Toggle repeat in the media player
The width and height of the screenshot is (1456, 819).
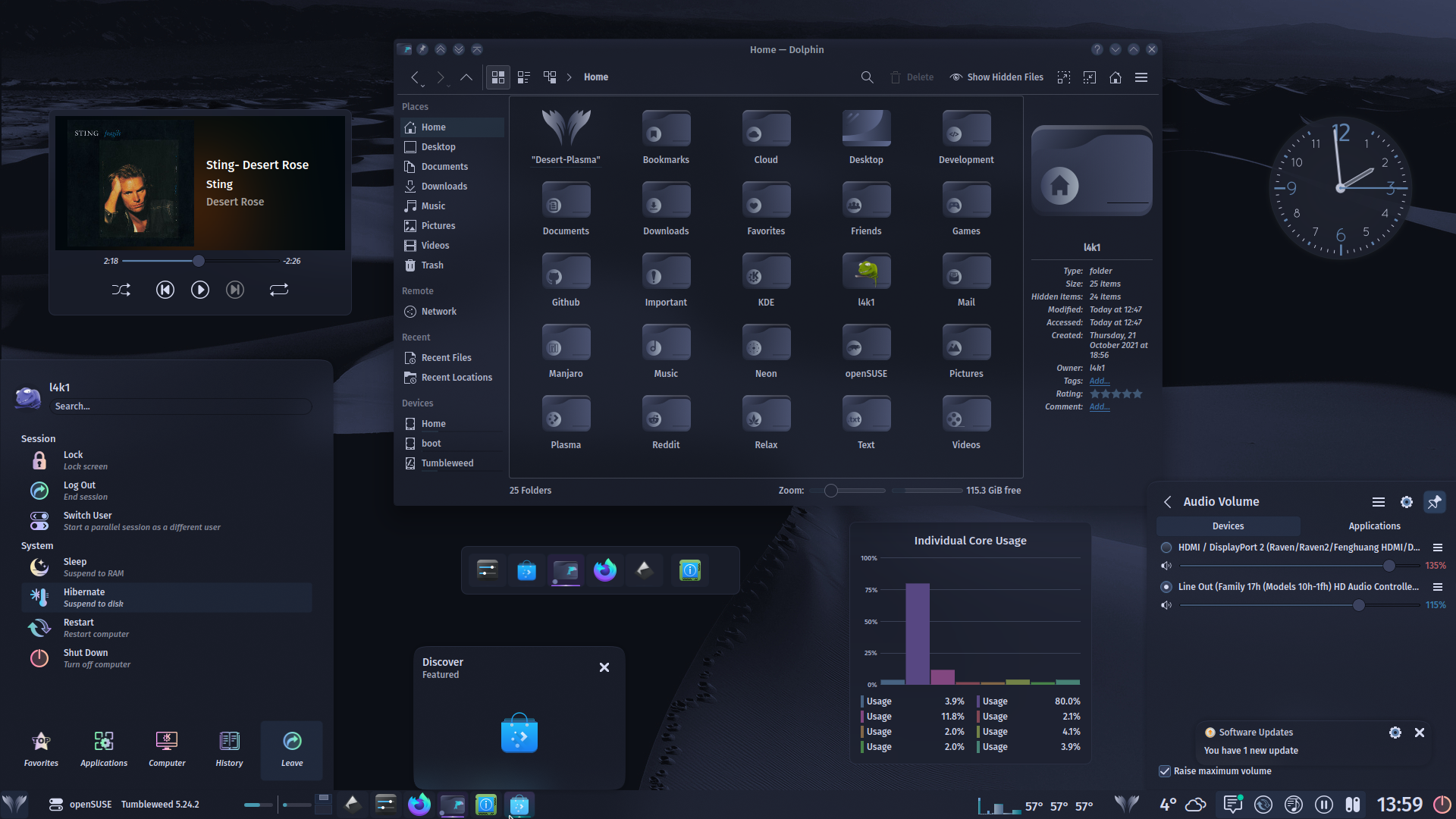(x=279, y=290)
